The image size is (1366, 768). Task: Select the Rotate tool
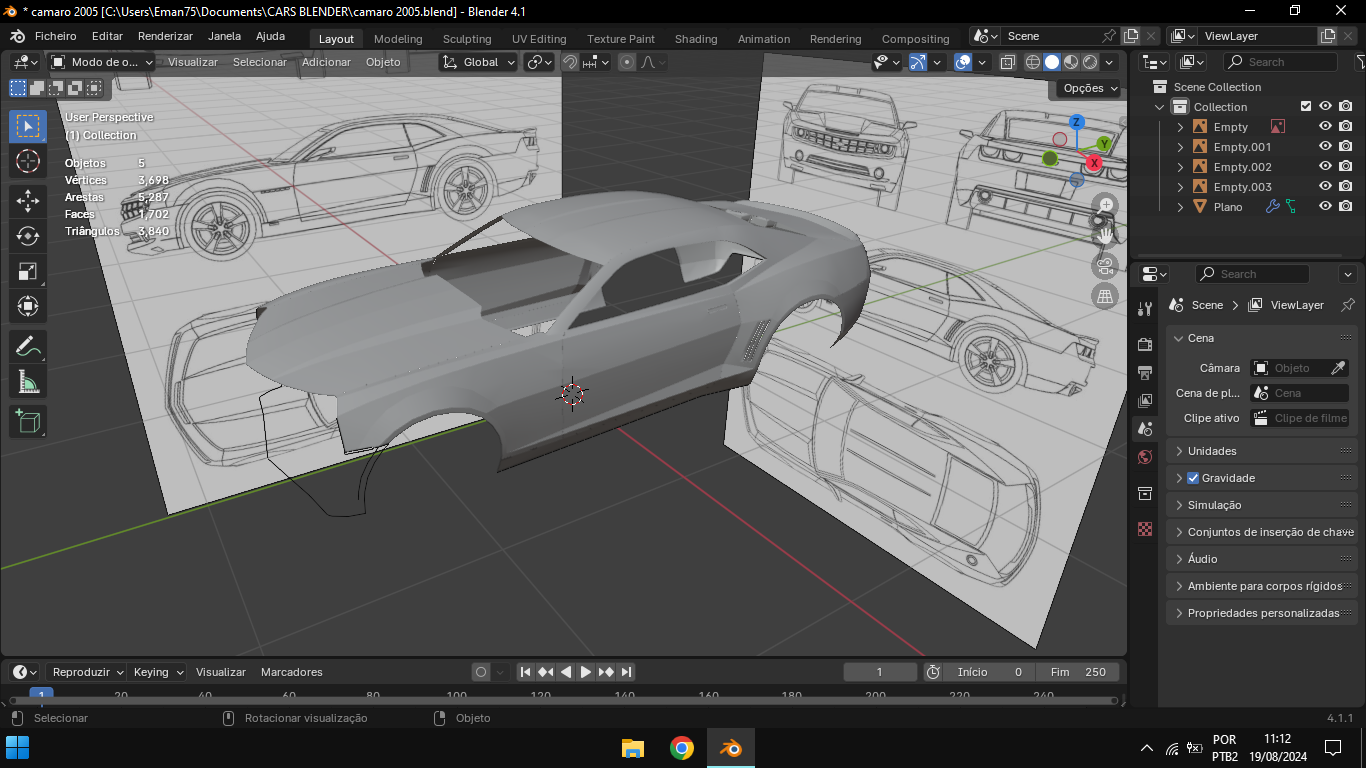pos(28,236)
